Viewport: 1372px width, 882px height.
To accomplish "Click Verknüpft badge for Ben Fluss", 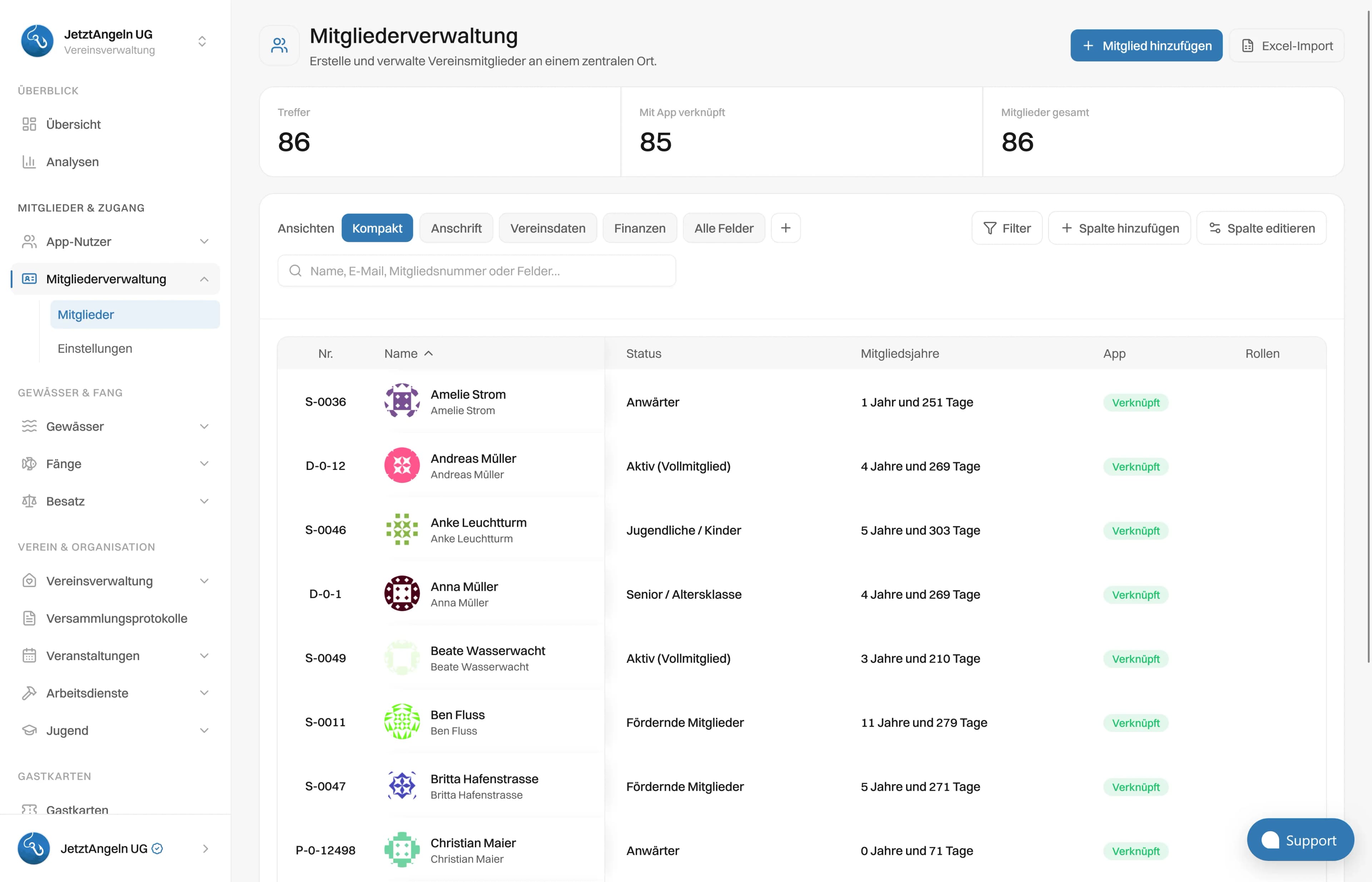I will point(1135,723).
